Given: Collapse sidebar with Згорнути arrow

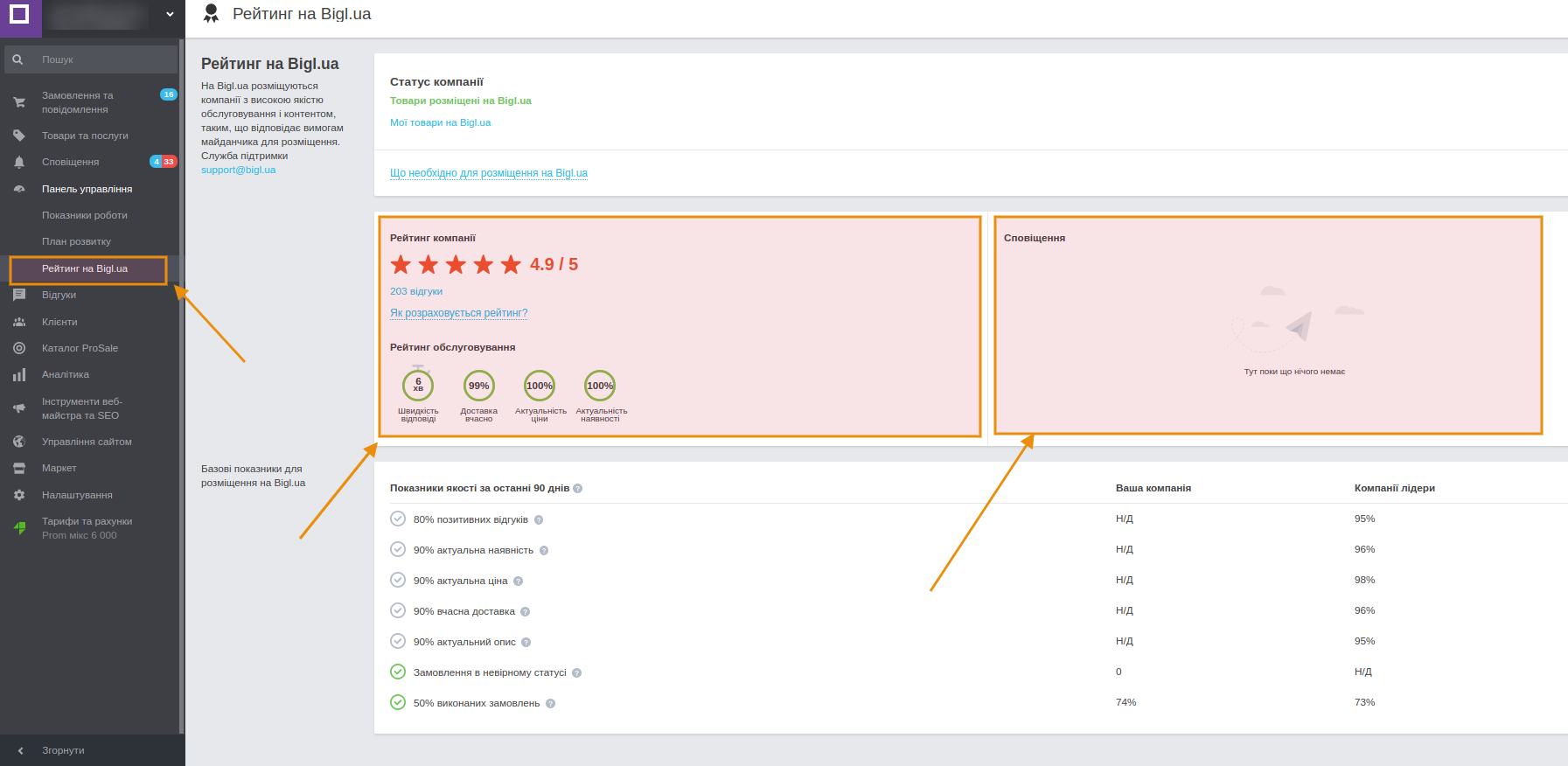Looking at the screenshot, I should [21, 750].
